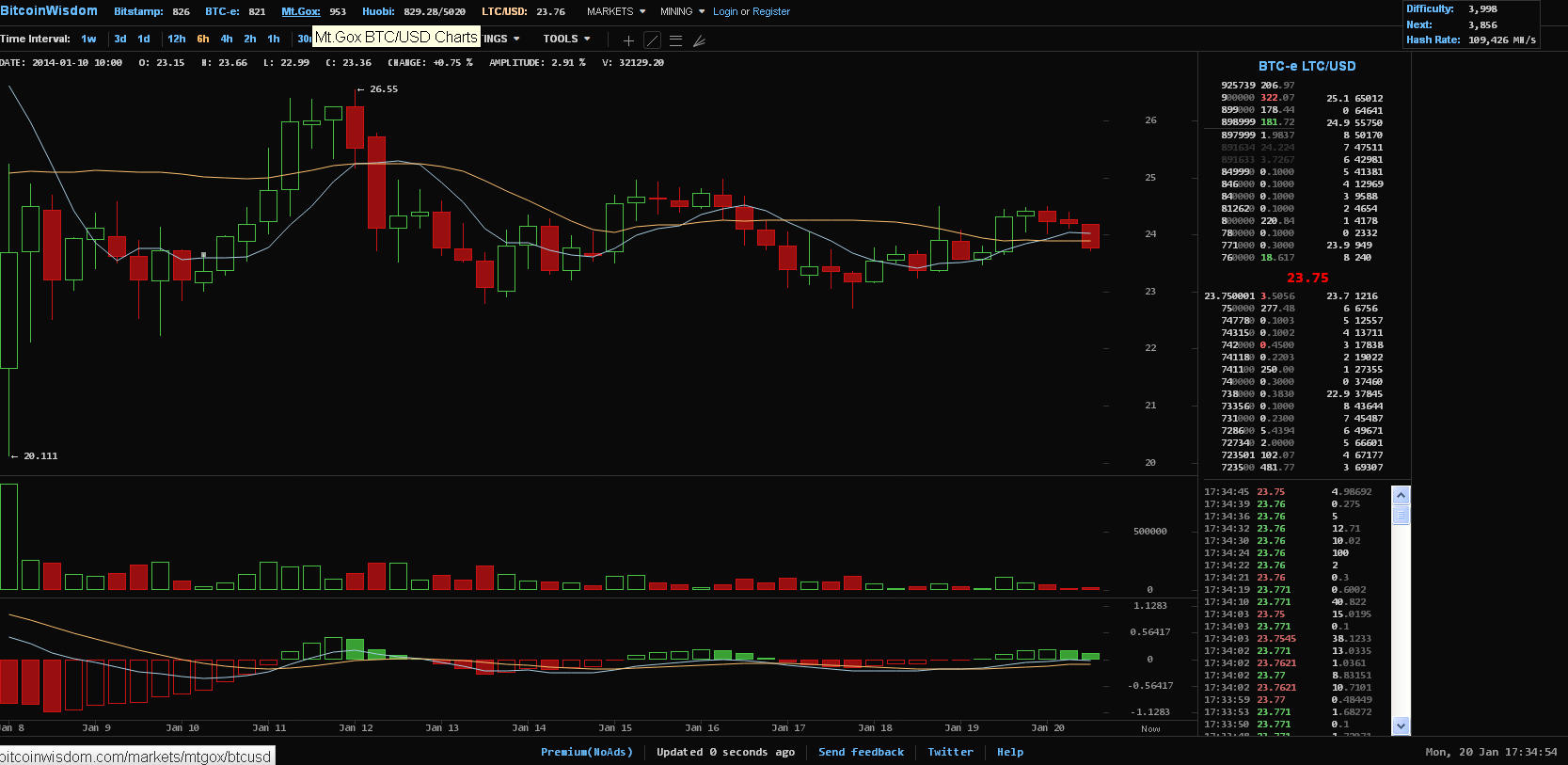Set time interval to 2h
The height and width of the screenshot is (765, 1568).
click(x=250, y=39)
